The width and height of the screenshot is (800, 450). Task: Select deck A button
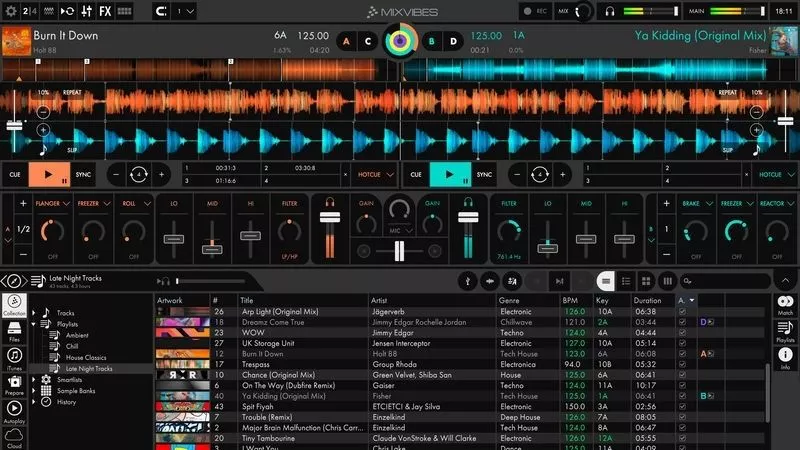coord(346,41)
